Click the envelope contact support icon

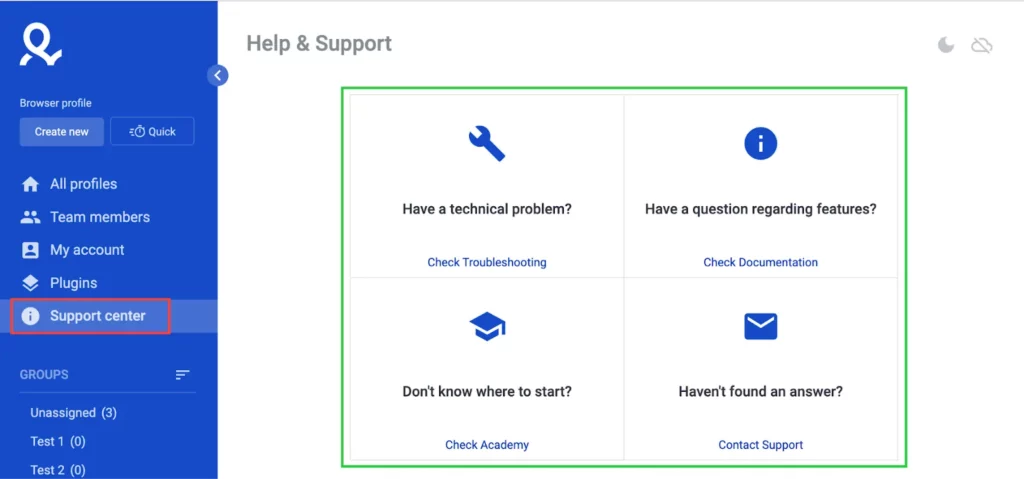[x=760, y=326]
